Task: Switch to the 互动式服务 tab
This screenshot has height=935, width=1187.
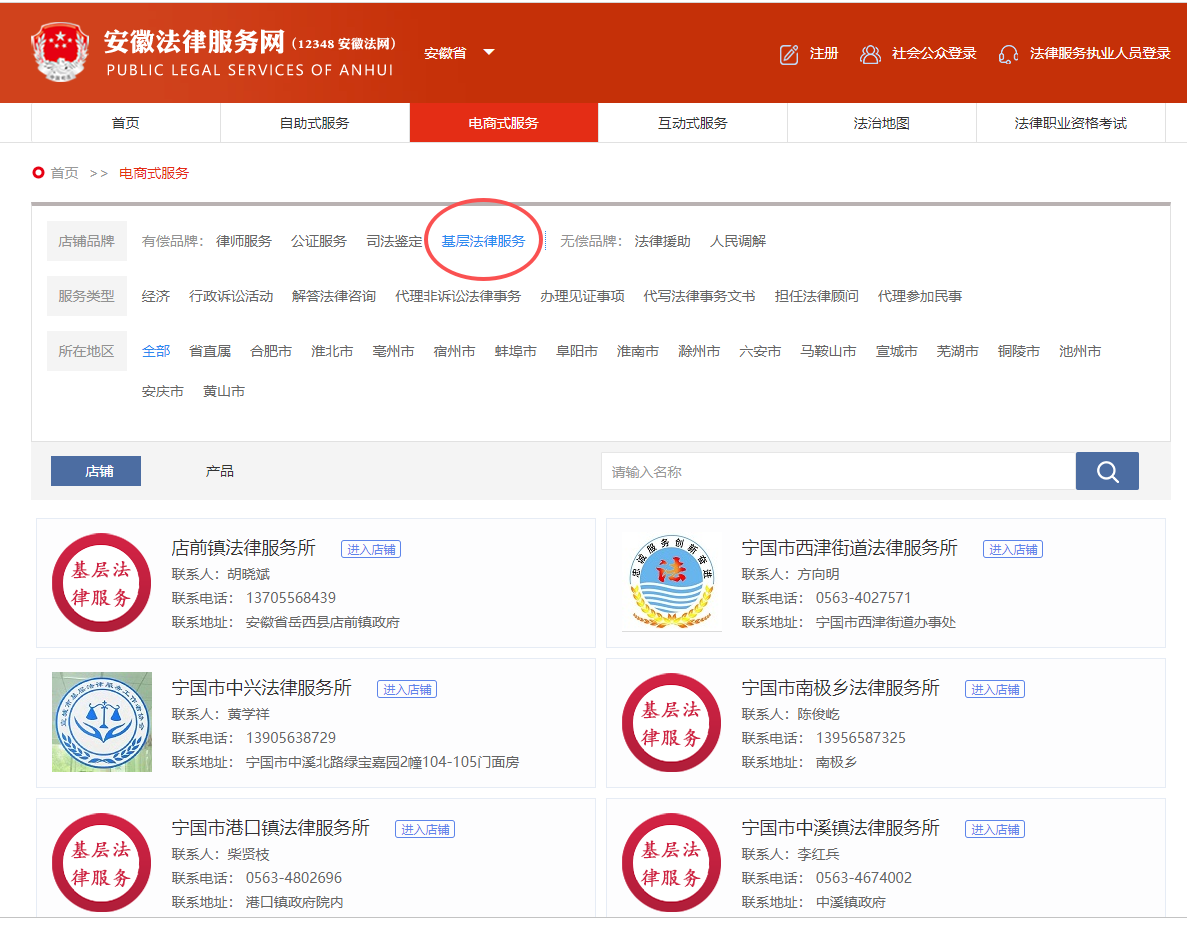Action: coord(692,123)
